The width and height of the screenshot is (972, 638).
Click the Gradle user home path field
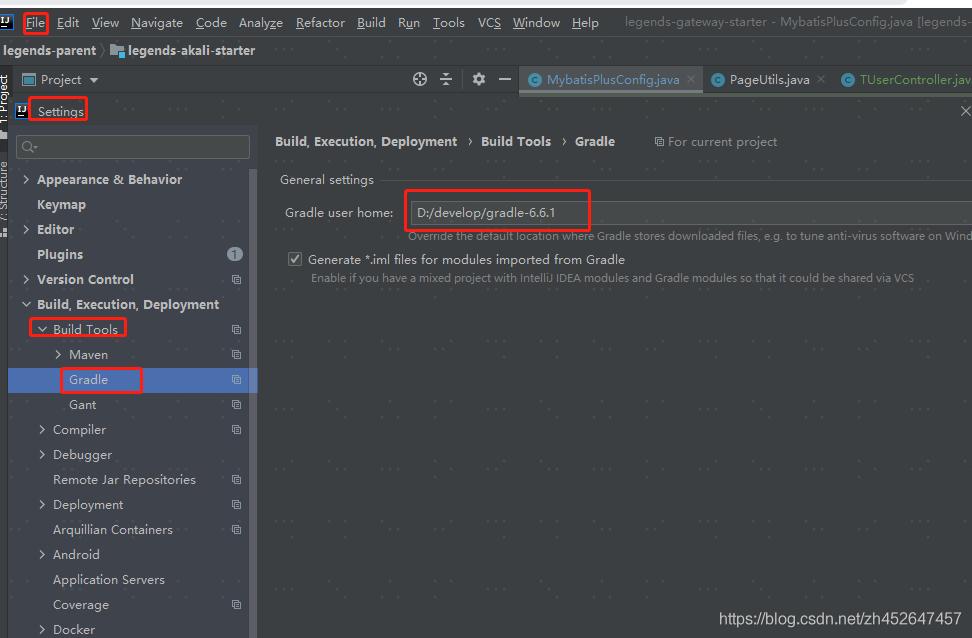pos(690,213)
